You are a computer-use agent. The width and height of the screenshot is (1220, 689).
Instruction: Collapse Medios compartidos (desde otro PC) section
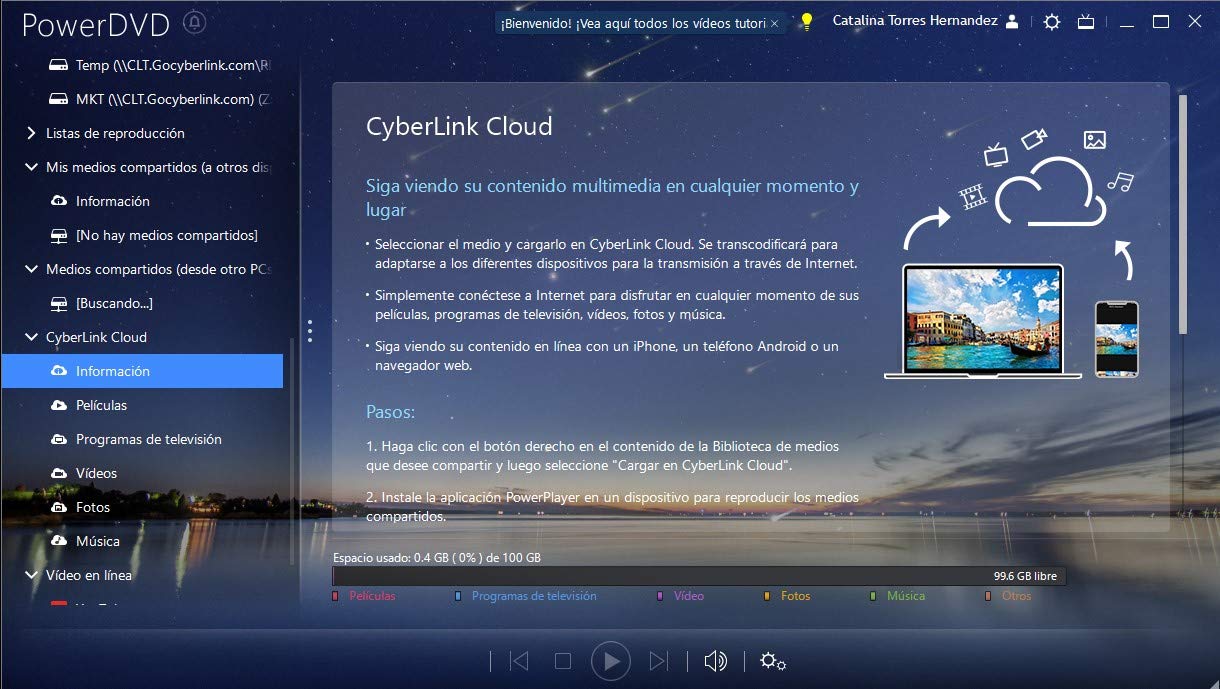31,269
